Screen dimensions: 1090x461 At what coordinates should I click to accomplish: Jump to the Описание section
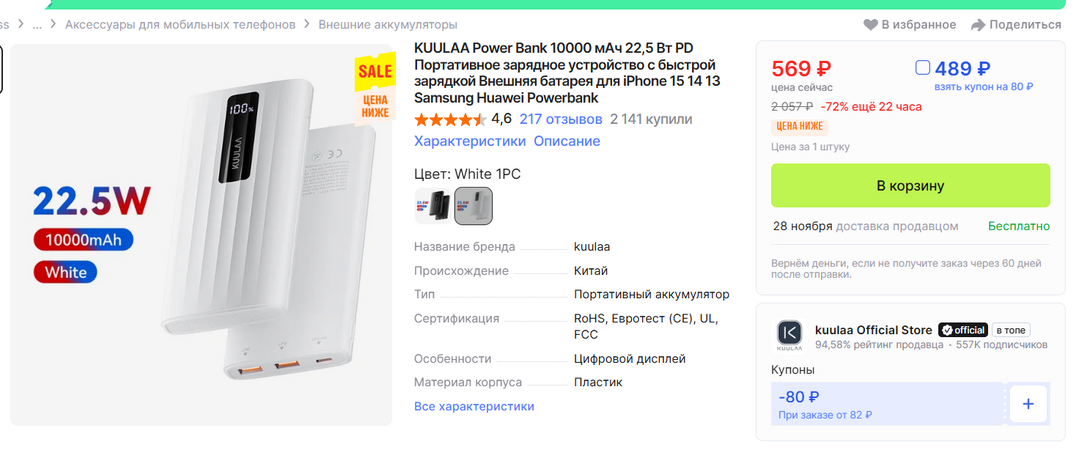tap(566, 141)
